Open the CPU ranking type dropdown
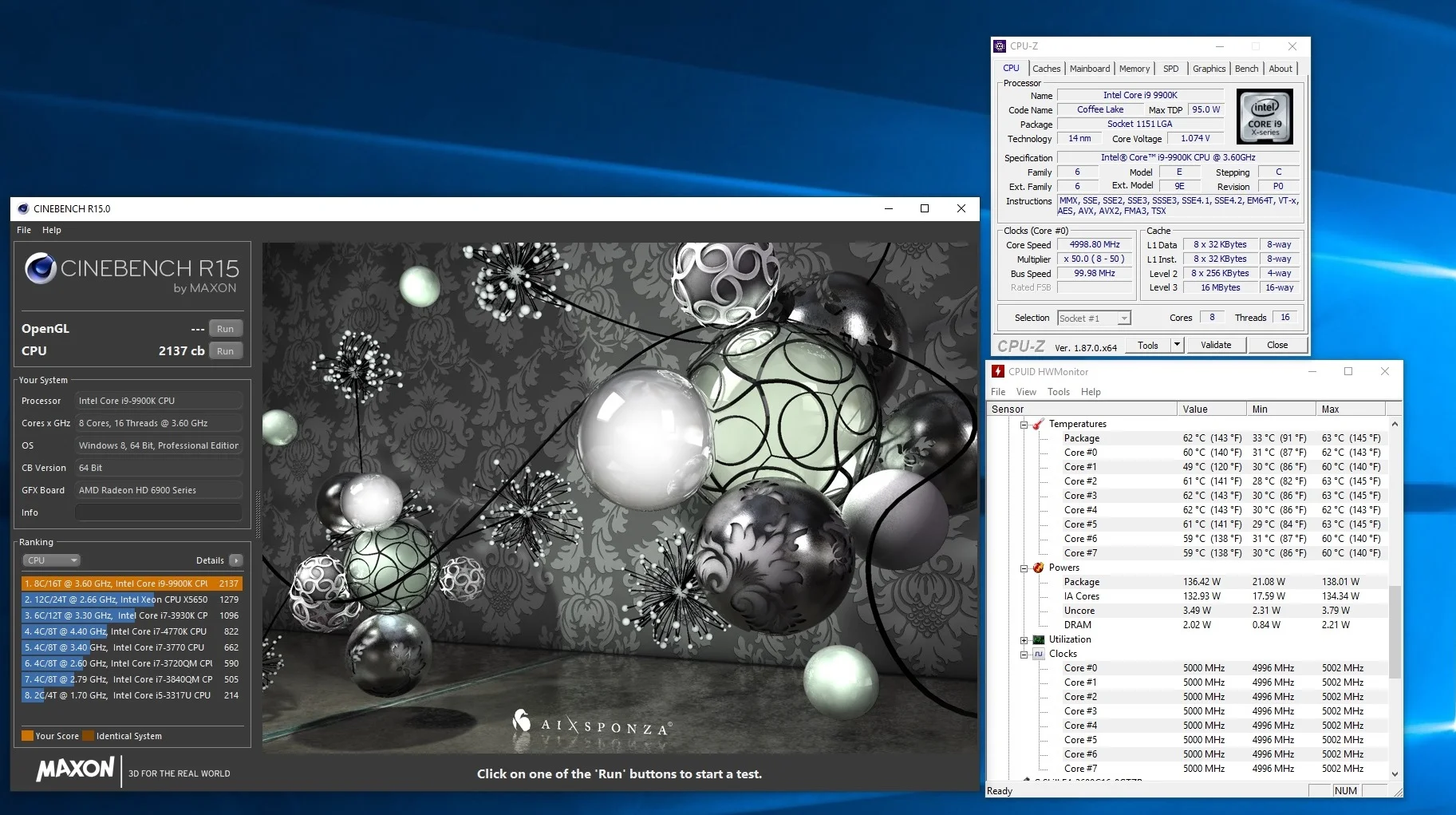The width and height of the screenshot is (1456, 815). coord(51,560)
